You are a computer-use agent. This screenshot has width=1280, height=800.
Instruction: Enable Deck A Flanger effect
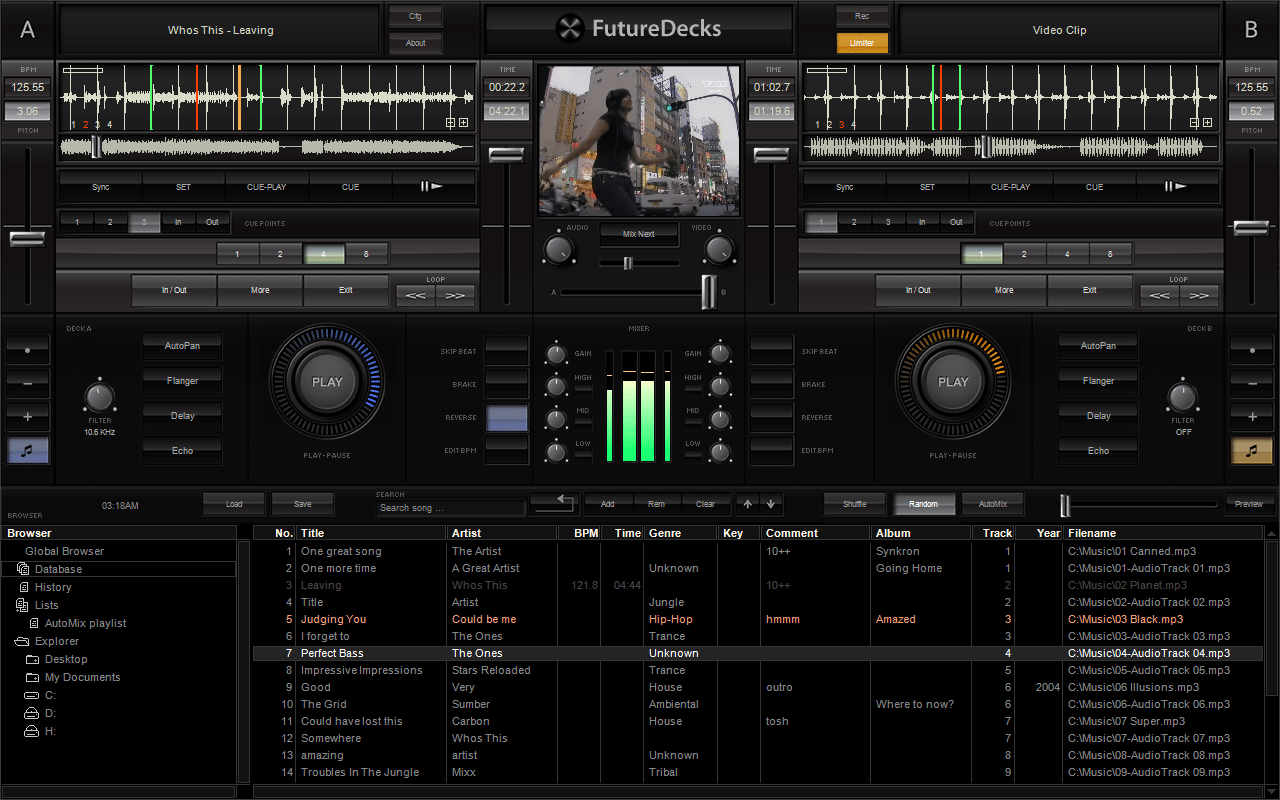tap(182, 381)
